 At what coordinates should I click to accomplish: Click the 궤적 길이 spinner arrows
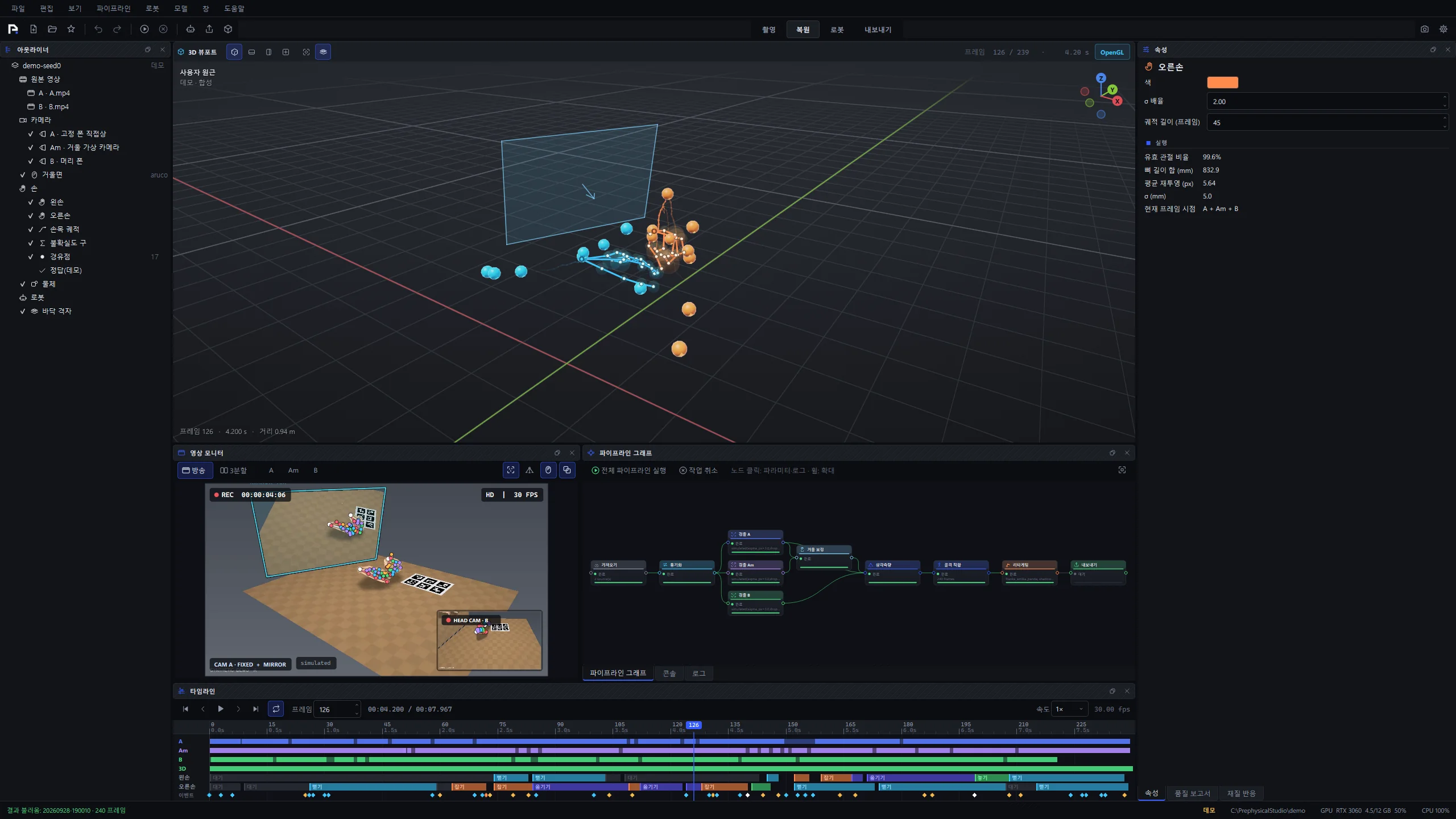(1445, 122)
